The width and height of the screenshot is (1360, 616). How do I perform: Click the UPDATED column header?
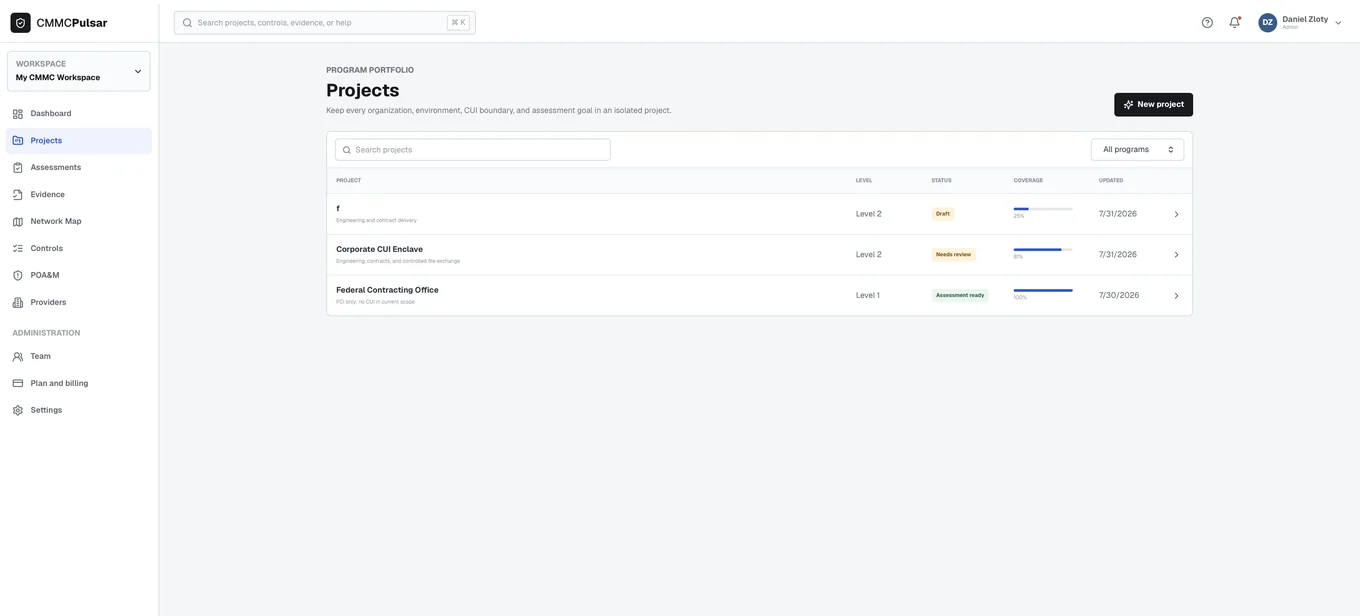tap(1111, 181)
